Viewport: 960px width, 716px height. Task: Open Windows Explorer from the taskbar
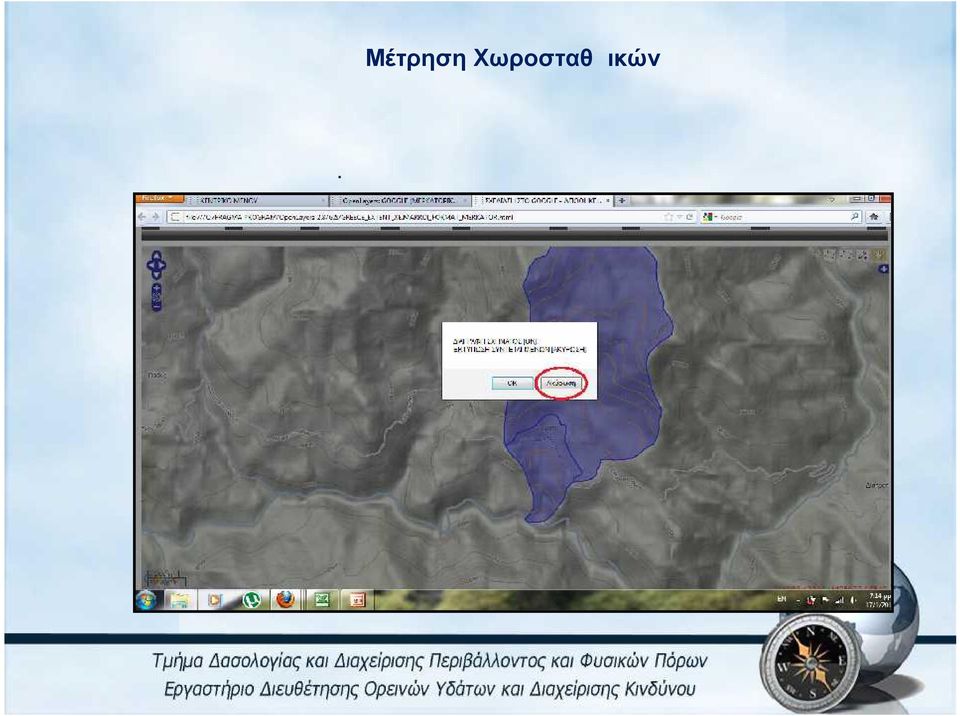tap(179, 601)
